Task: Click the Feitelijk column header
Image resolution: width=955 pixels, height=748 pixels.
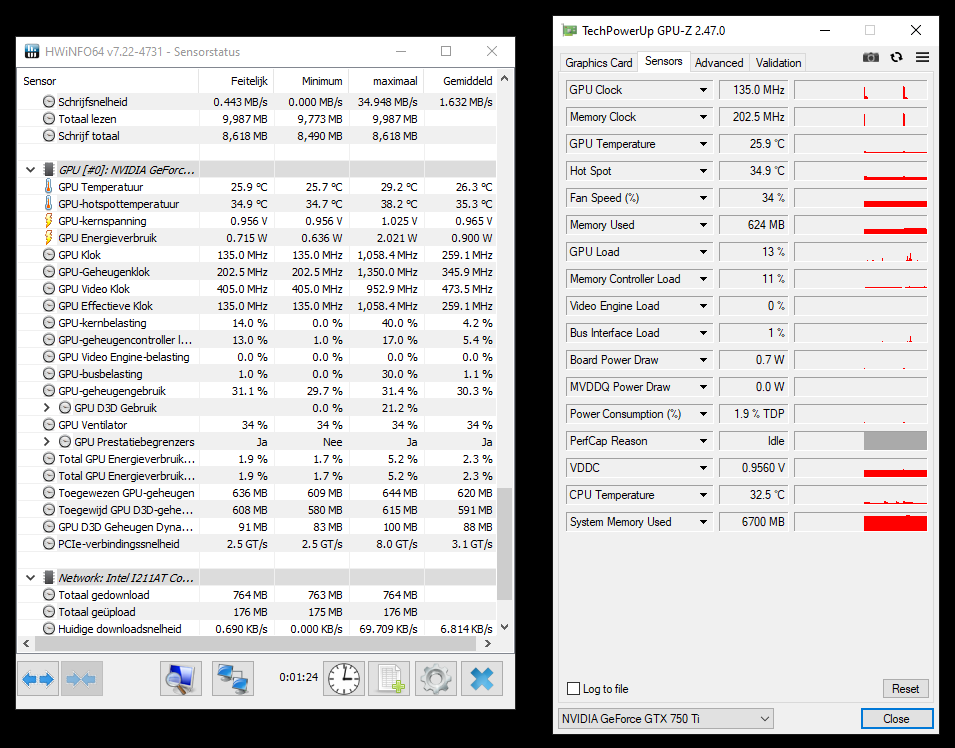Action: pos(236,81)
